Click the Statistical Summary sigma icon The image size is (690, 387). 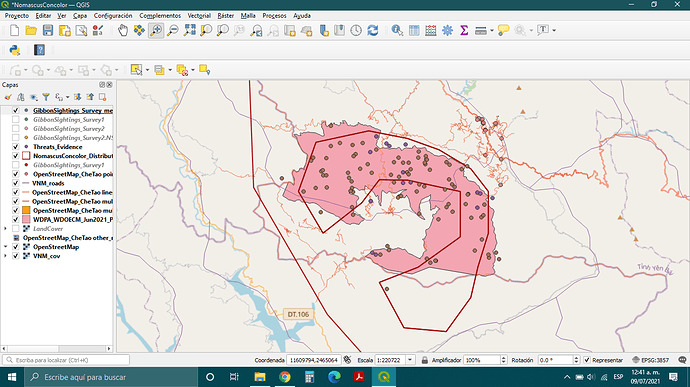pos(464,30)
